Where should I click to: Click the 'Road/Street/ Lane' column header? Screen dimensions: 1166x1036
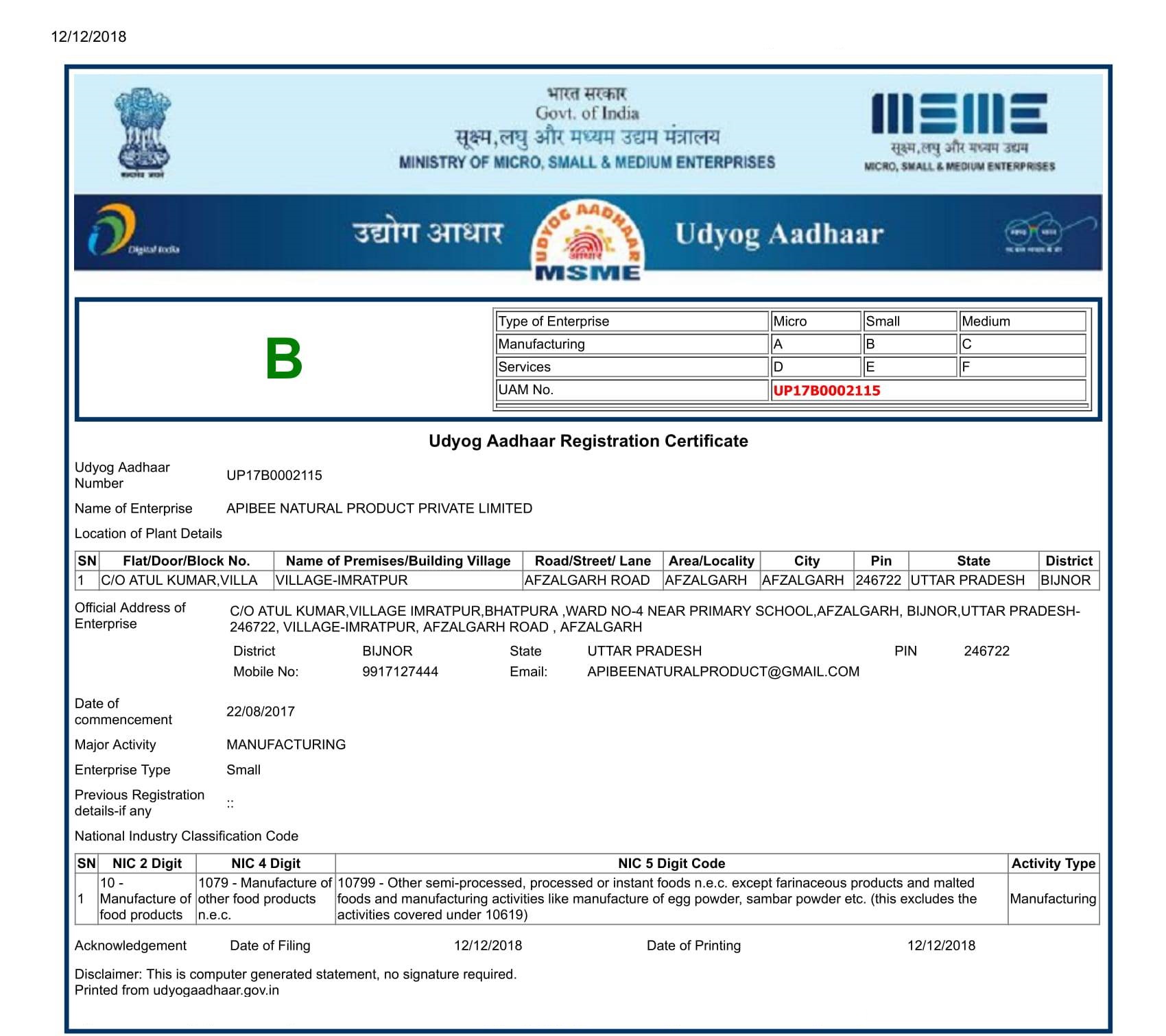click(x=593, y=561)
